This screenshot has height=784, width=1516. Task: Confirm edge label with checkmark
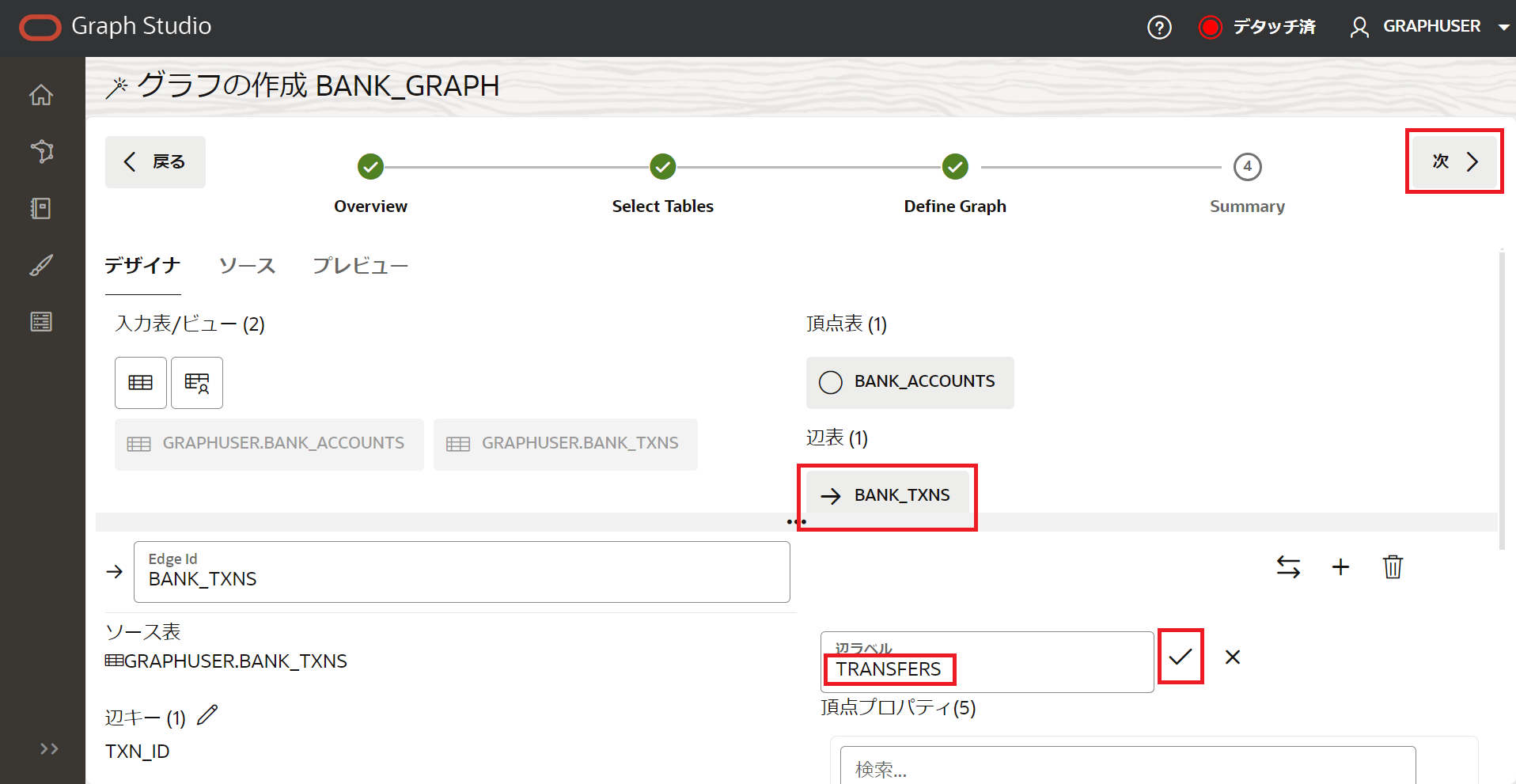[x=1181, y=657]
